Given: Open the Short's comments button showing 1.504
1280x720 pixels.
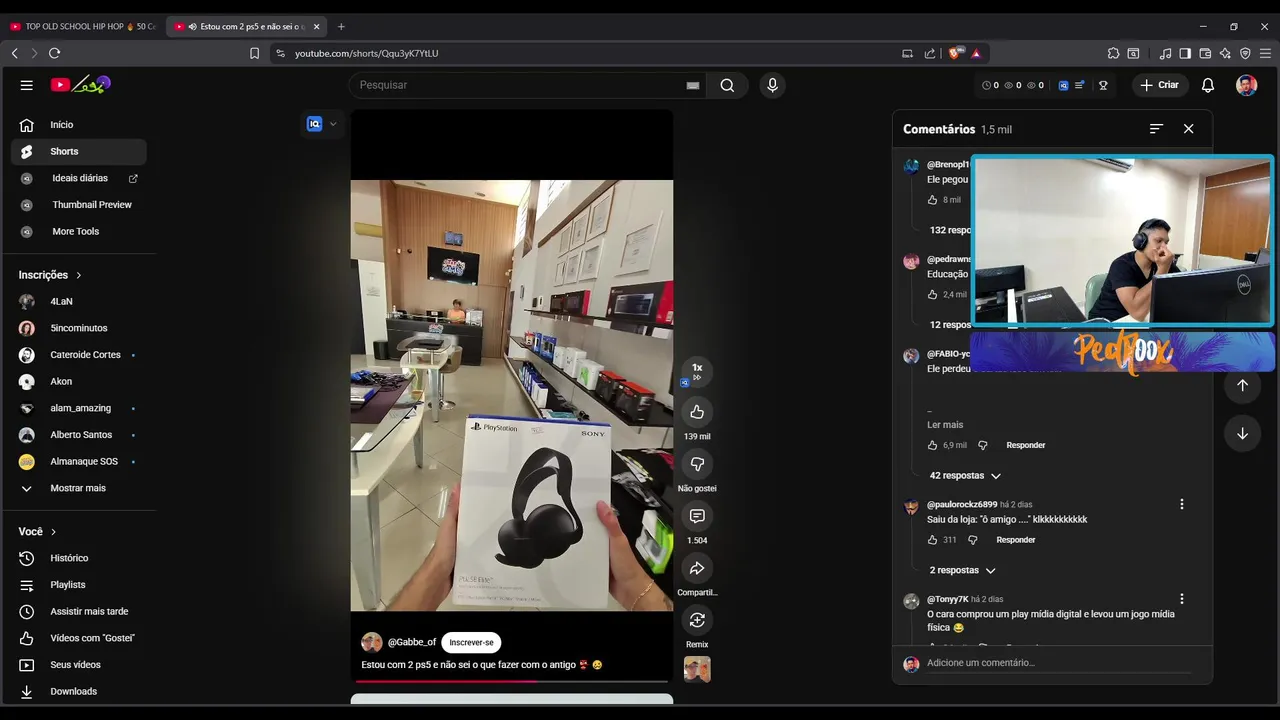Looking at the screenshot, I should pos(697,516).
